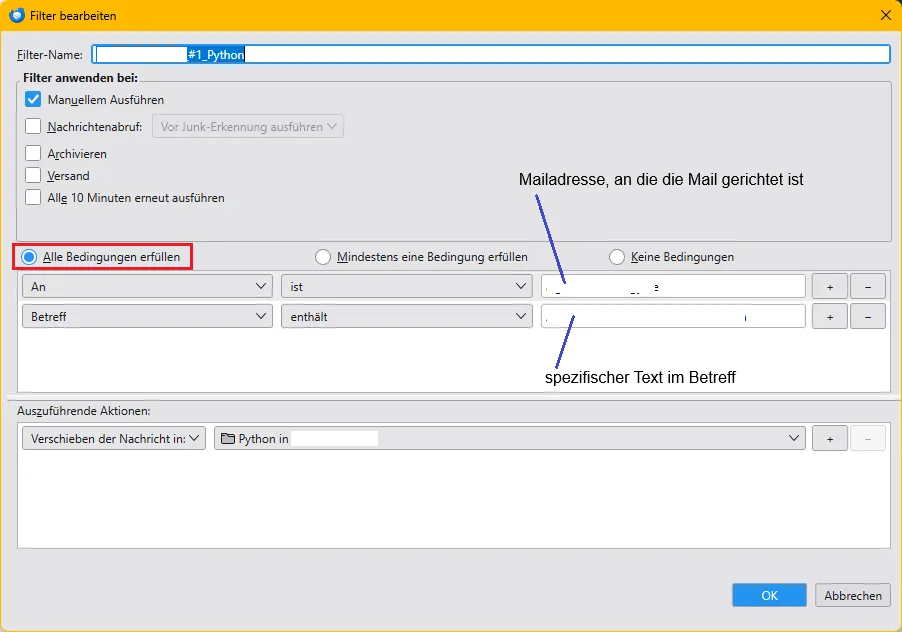The image size is (902, 632).
Task: Uncheck Manuellem Ausführen checkbox
Action: pyautogui.click(x=33, y=99)
